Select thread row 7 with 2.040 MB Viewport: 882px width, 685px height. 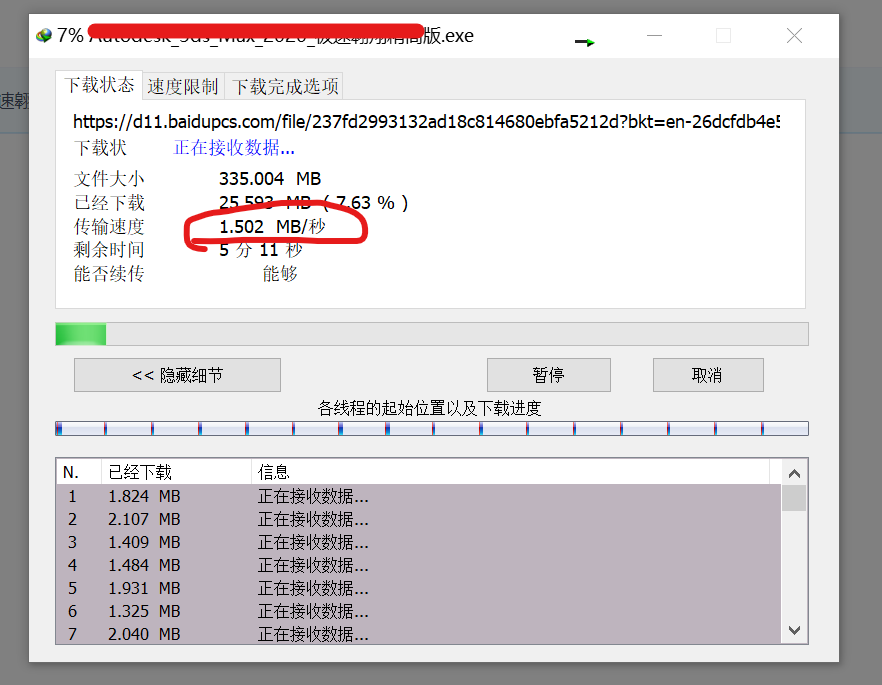418,634
